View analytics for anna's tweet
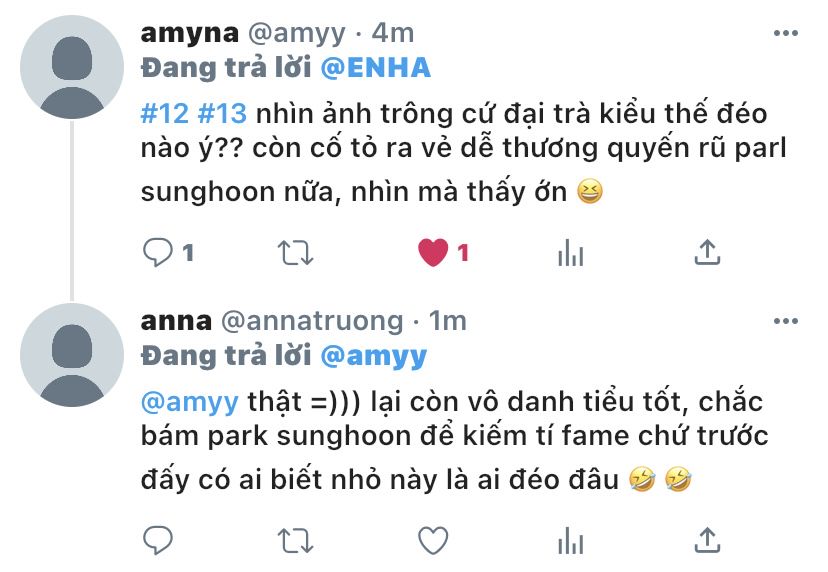 (570, 540)
